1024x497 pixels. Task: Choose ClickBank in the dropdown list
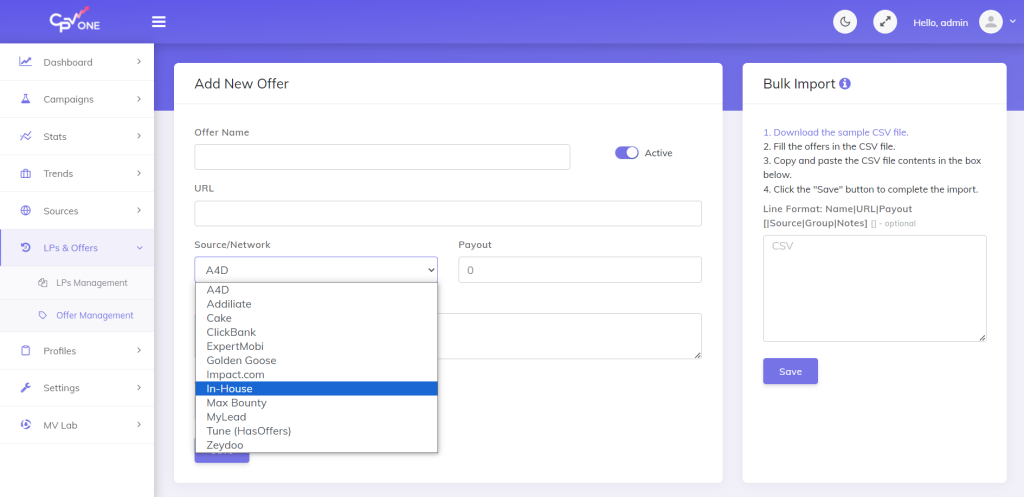point(316,332)
